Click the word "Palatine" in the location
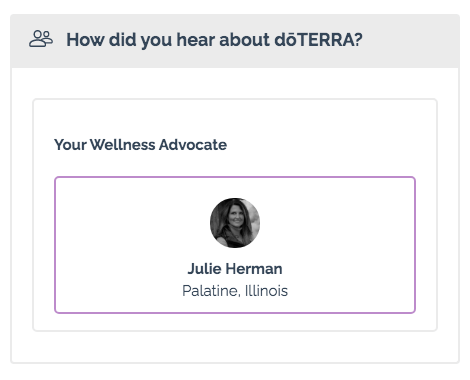The image size is (470, 380). pyautogui.click(x=211, y=291)
